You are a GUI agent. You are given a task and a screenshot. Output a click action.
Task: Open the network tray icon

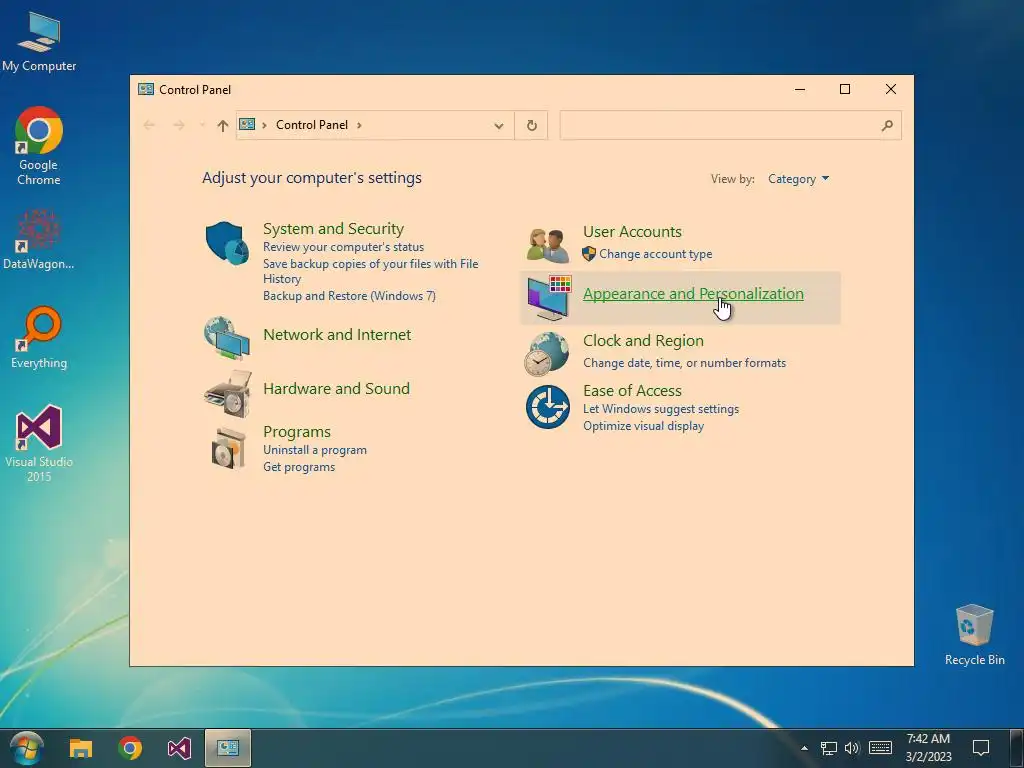point(829,748)
